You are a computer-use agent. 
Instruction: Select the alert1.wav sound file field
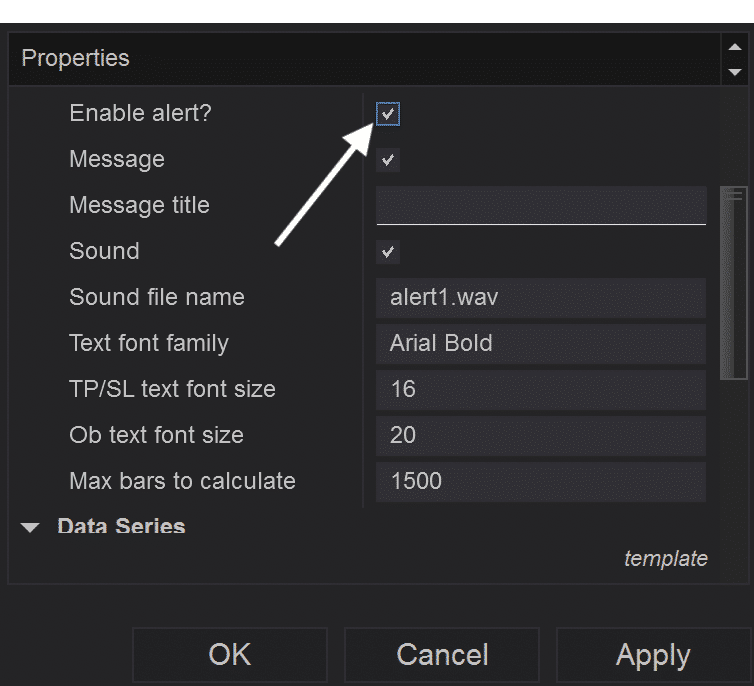(x=541, y=298)
